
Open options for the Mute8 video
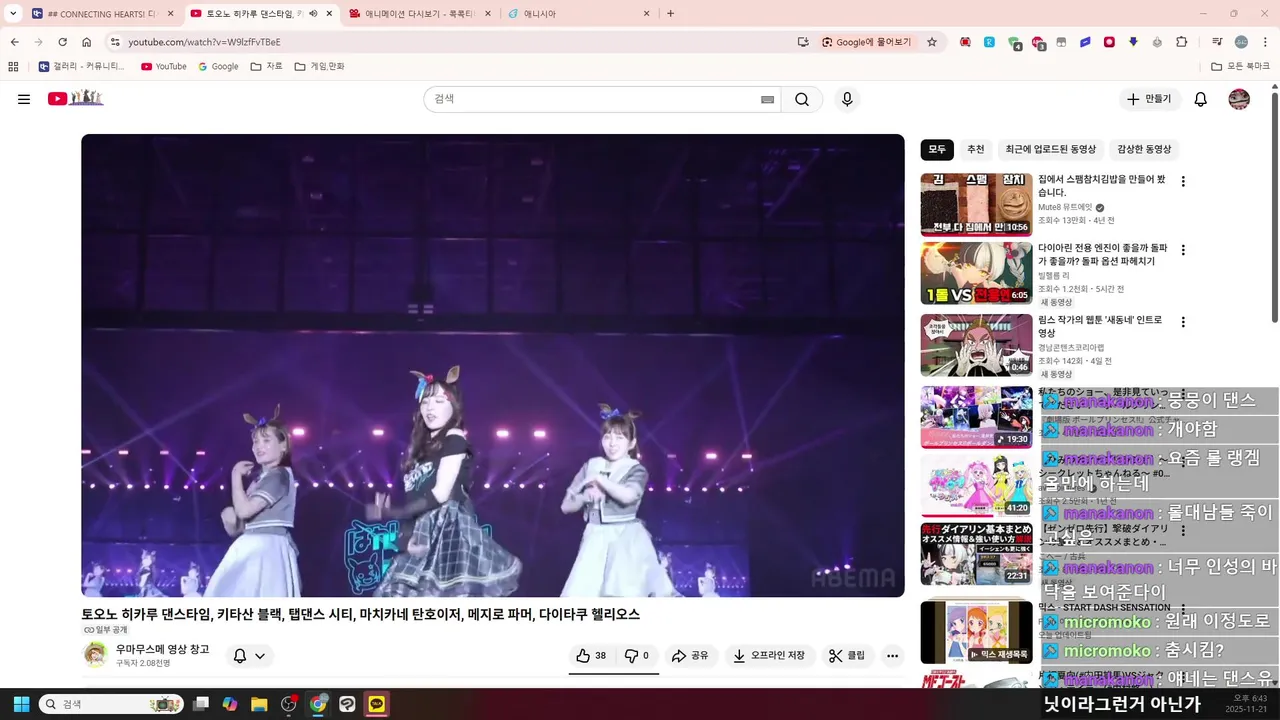pyautogui.click(x=1183, y=182)
